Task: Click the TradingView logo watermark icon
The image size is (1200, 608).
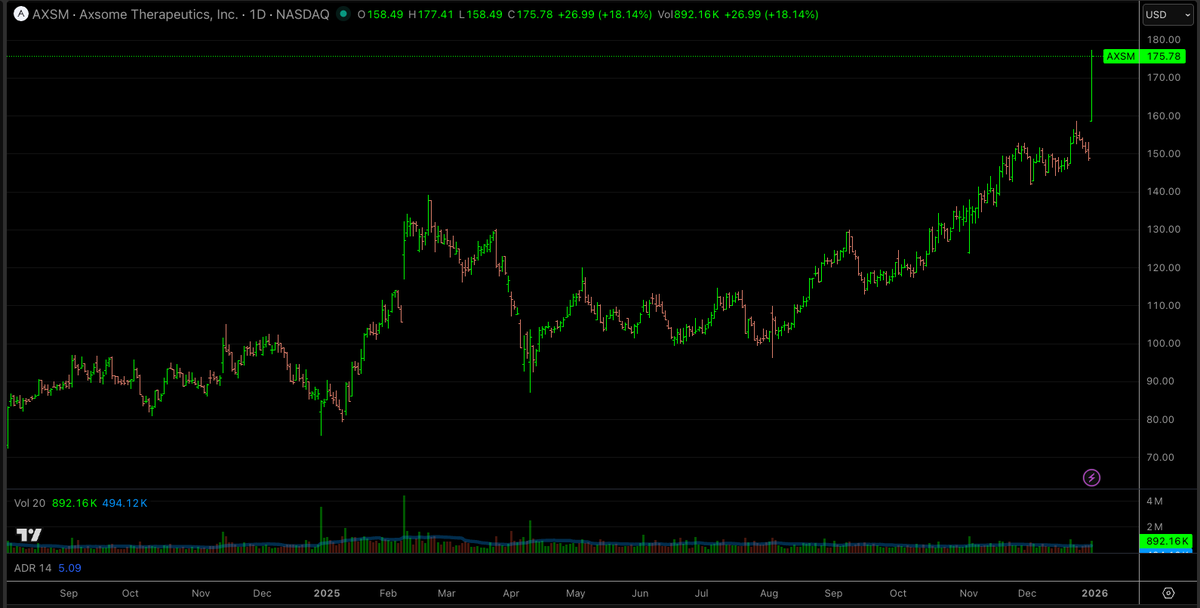Action: [x=29, y=534]
